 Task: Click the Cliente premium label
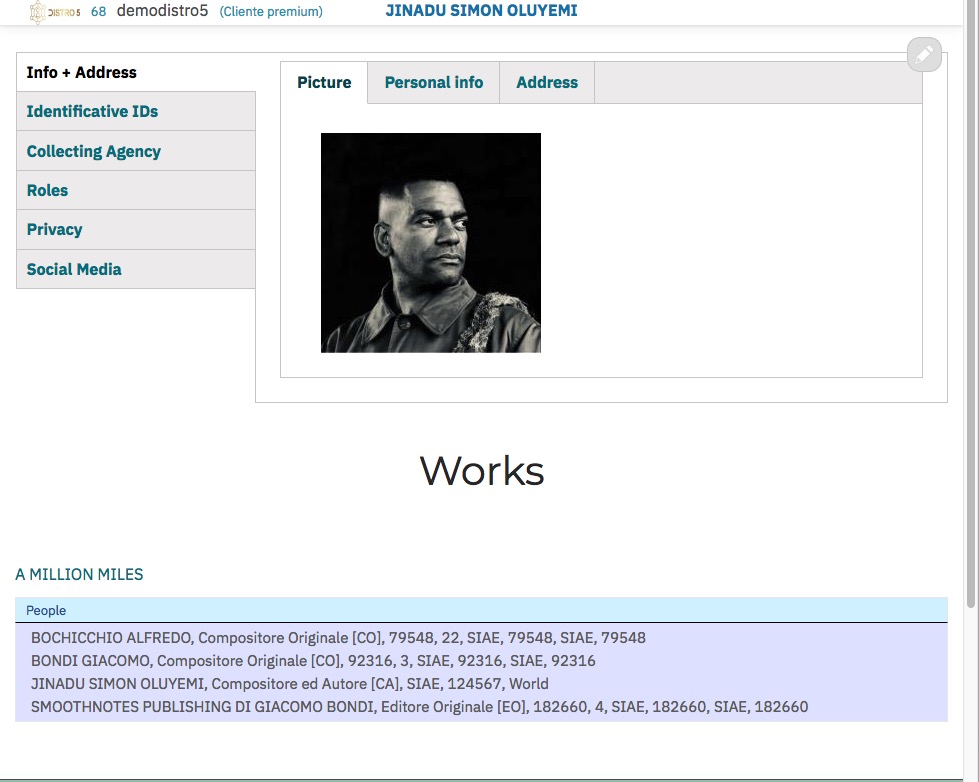271,11
